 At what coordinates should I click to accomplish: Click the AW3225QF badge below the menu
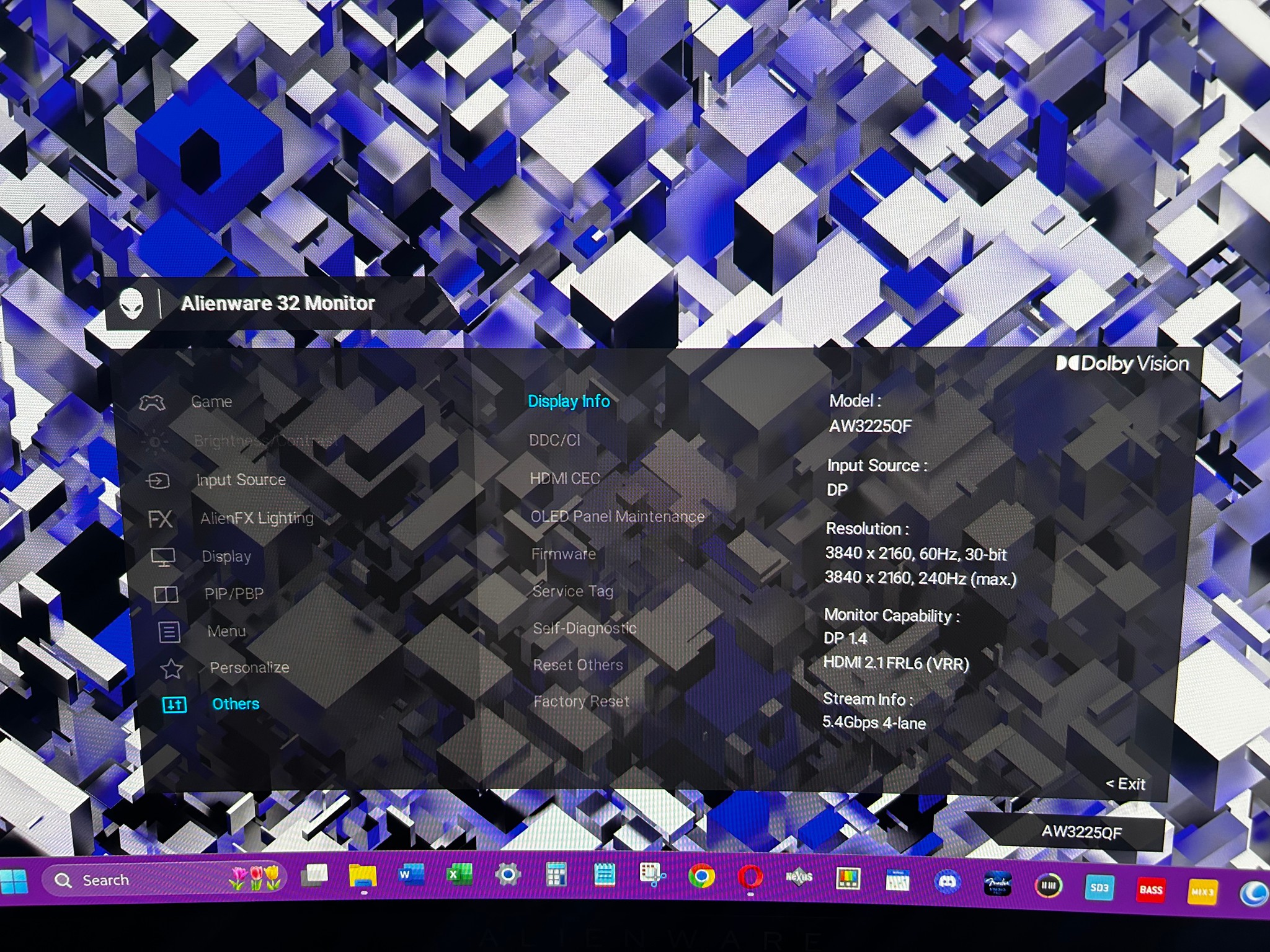tap(1081, 832)
